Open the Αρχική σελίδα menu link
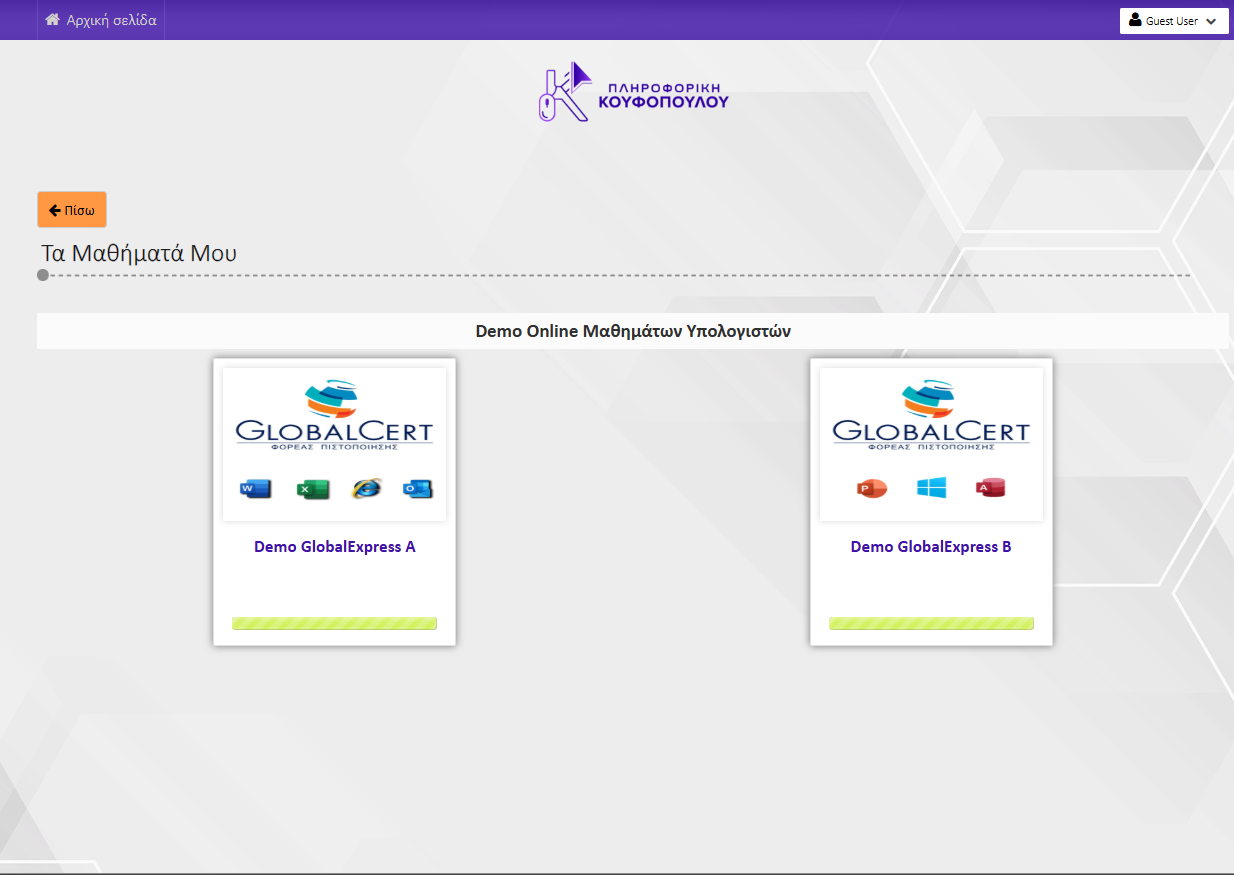This screenshot has height=875, width=1234. click(101, 20)
